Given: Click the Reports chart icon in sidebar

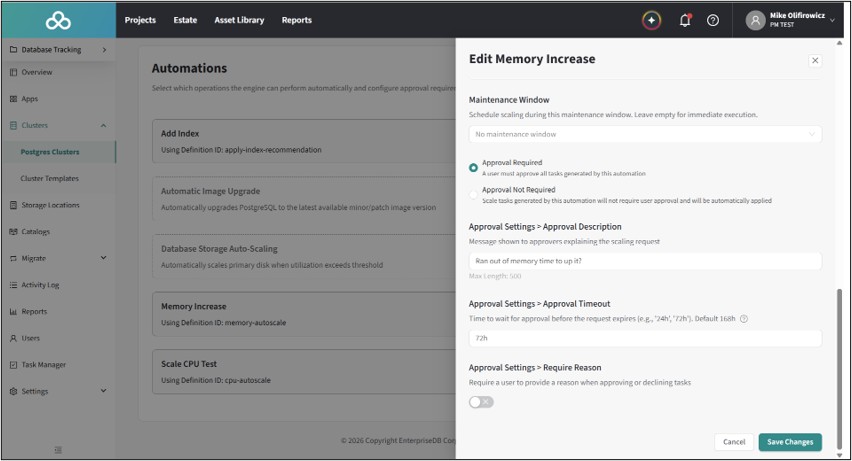Looking at the screenshot, I should coord(14,312).
